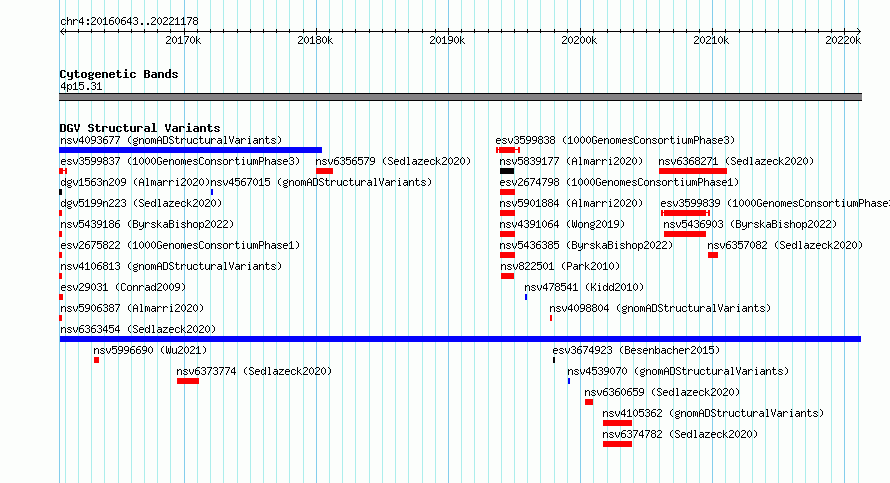
Task: Open dgv5199n223 Sedlazeck2020 variant label
Action: point(141,203)
